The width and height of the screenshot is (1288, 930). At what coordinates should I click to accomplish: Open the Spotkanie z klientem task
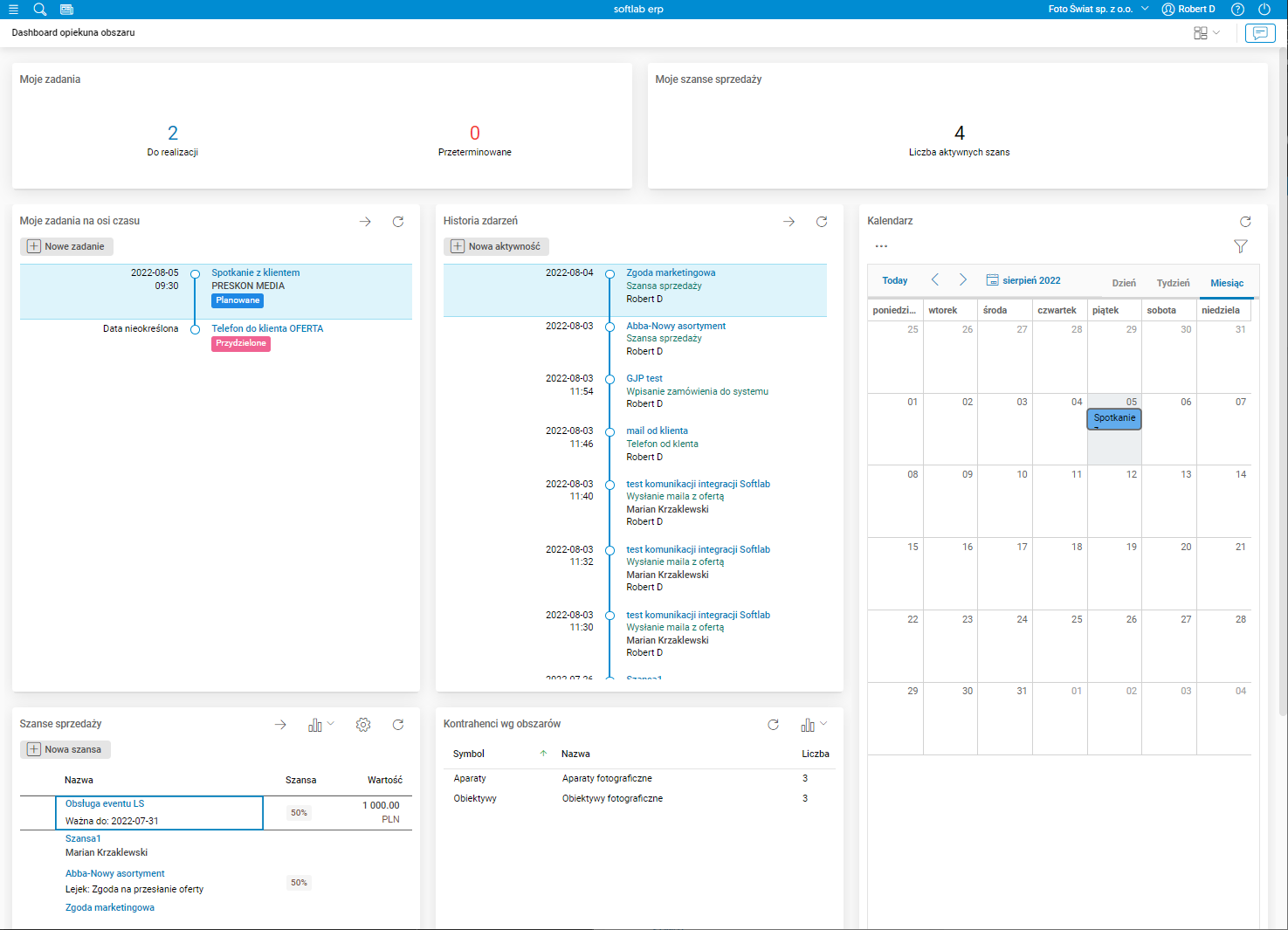pyautogui.click(x=256, y=272)
